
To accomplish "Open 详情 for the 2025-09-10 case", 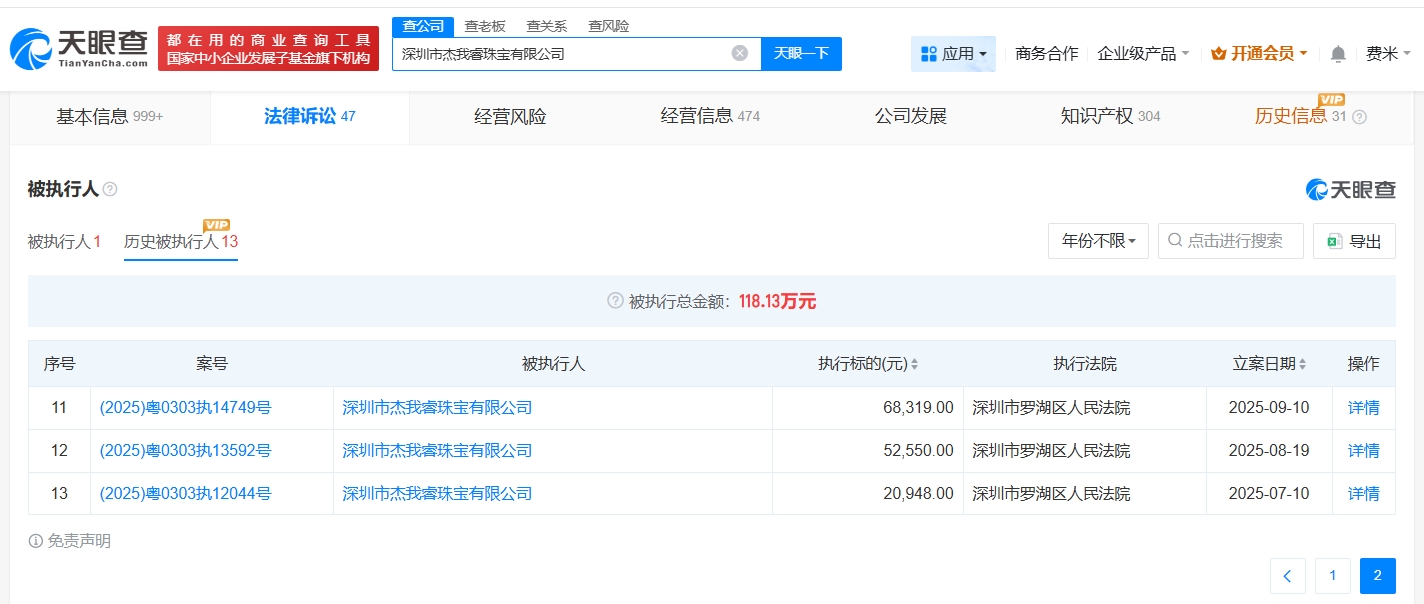I will pos(1364,408).
